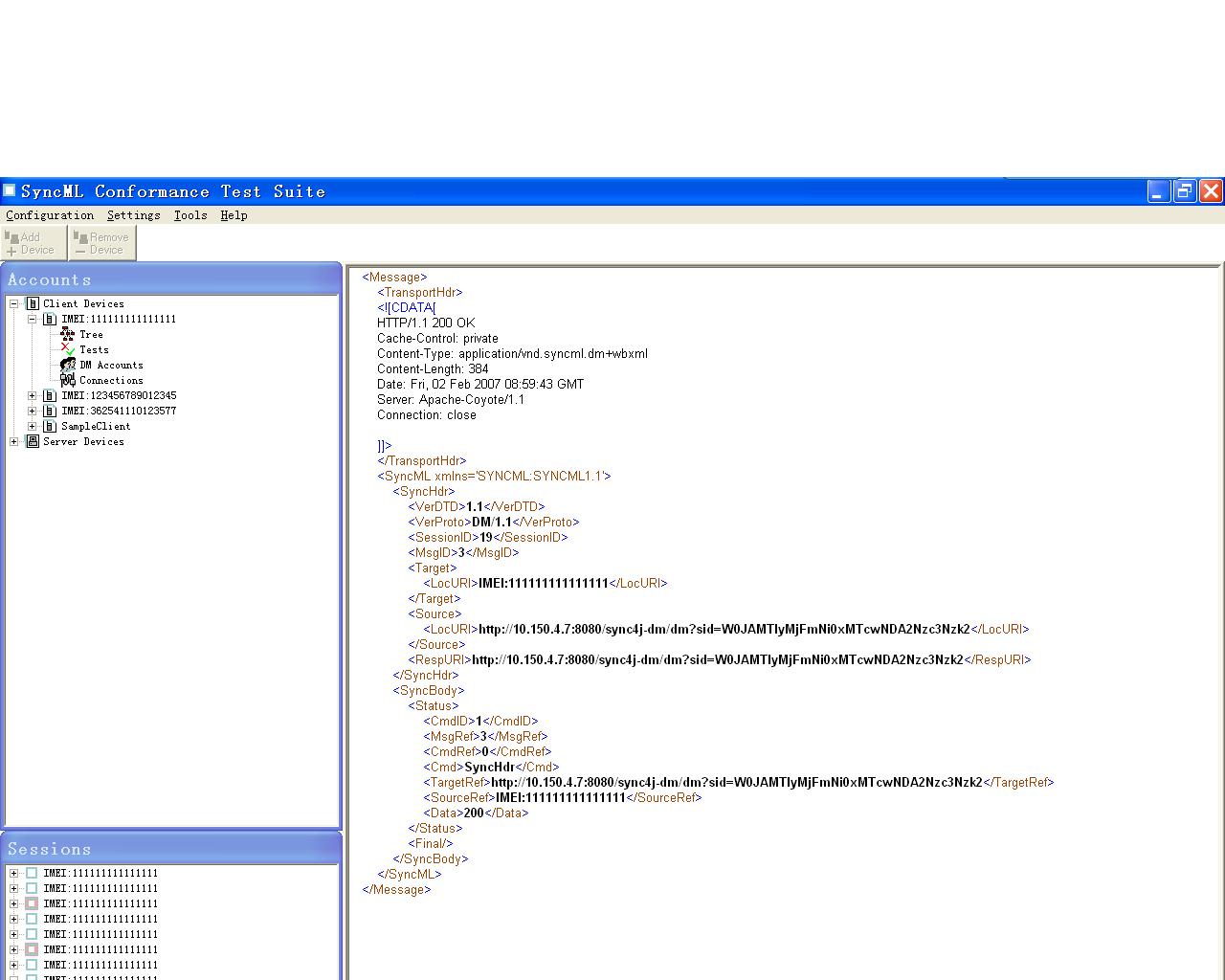Viewport: 1225px width, 980px height.
Task: Expand the IMEI:123456789012345 node
Action: pyautogui.click(x=32, y=395)
